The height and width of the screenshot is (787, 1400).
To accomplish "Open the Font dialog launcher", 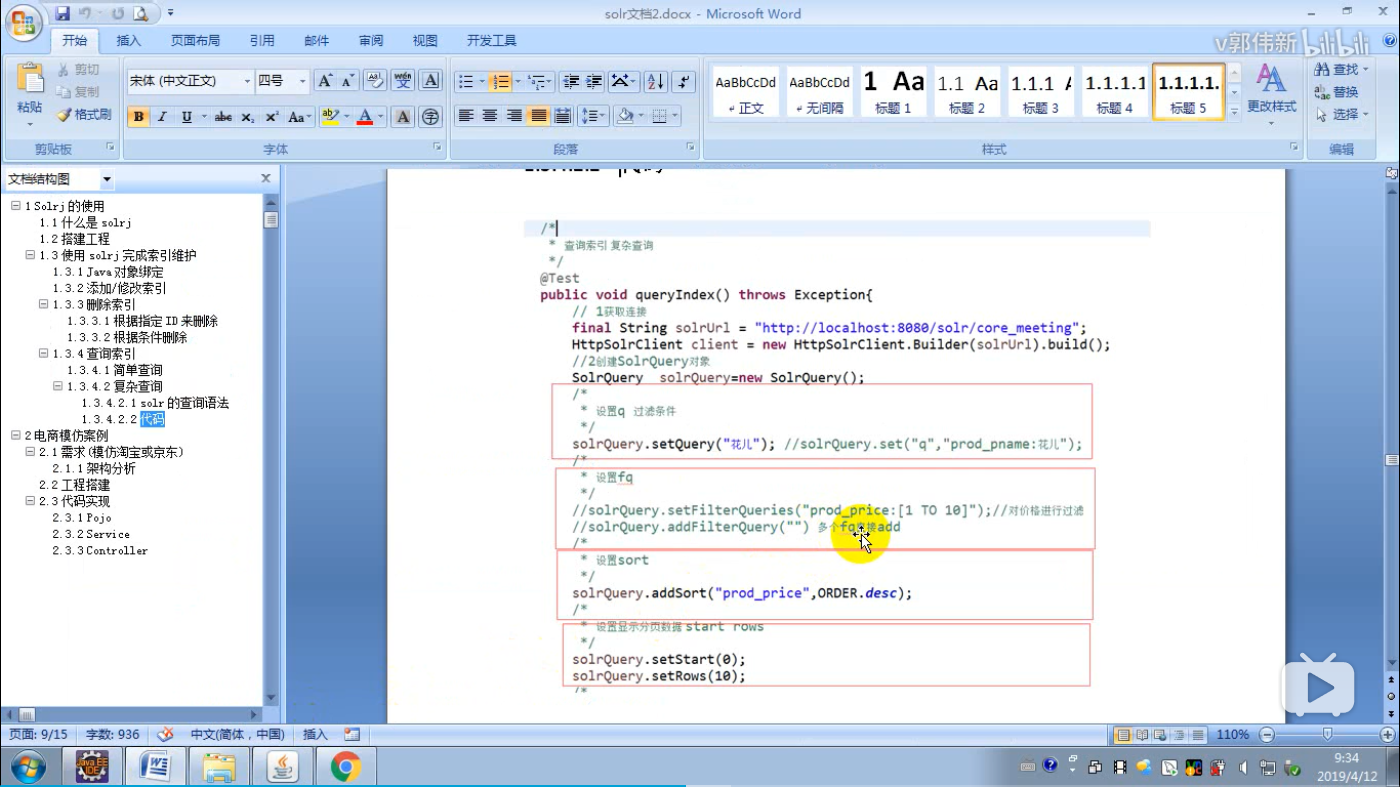I will pos(437,147).
